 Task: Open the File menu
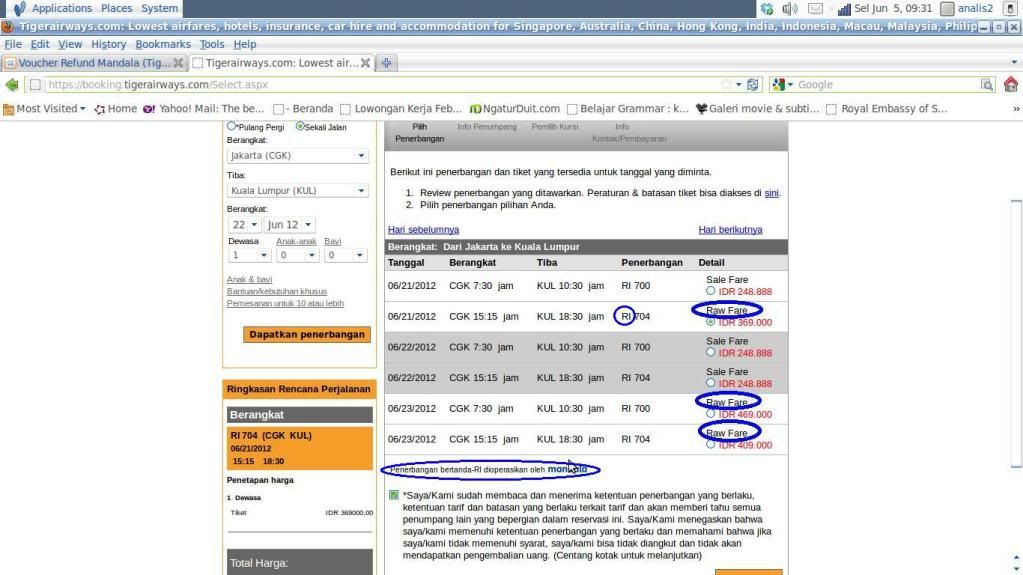pyautogui.click(x=13, y=44)
